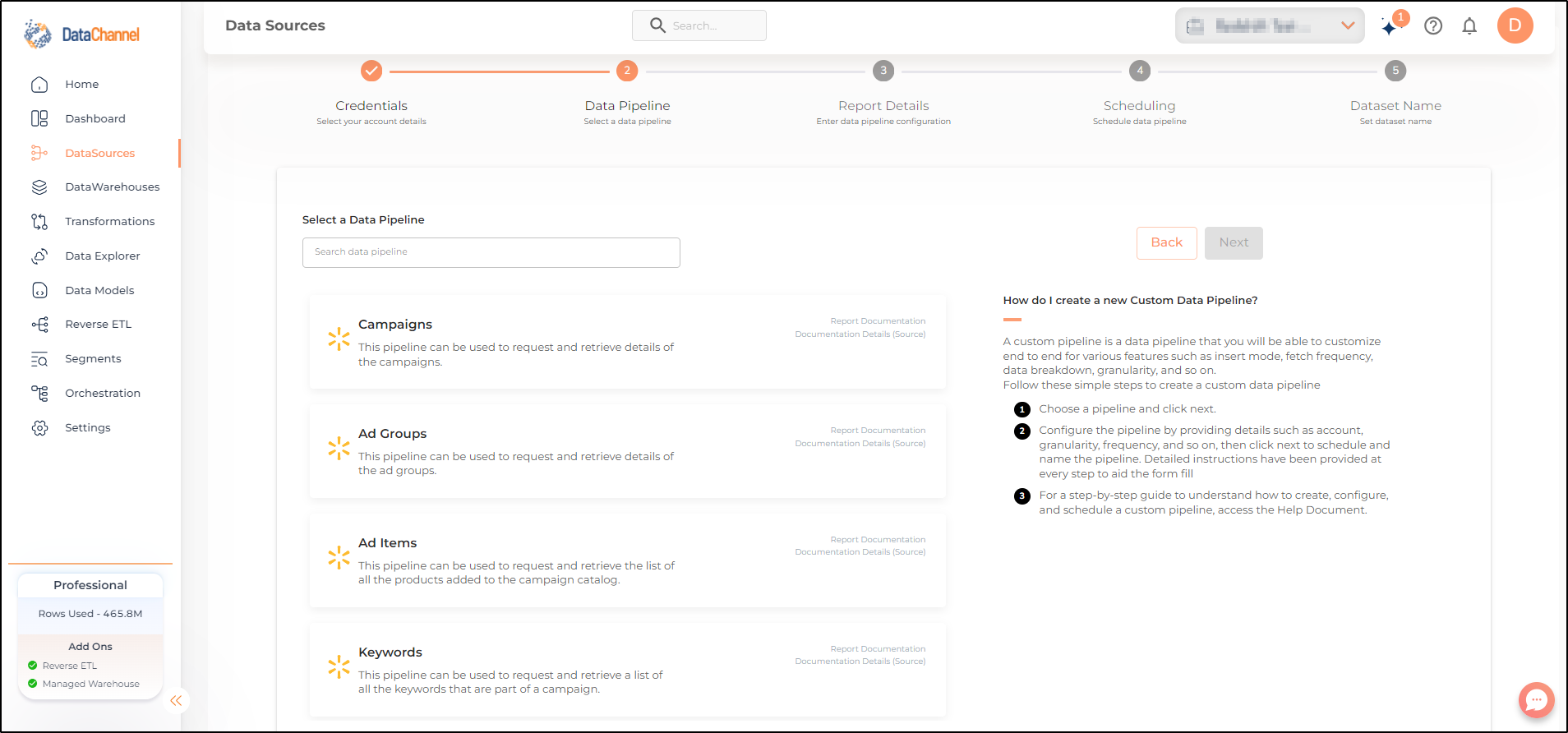Click the Next button
1568x733 pixels.
click(x=1234, y=242)
